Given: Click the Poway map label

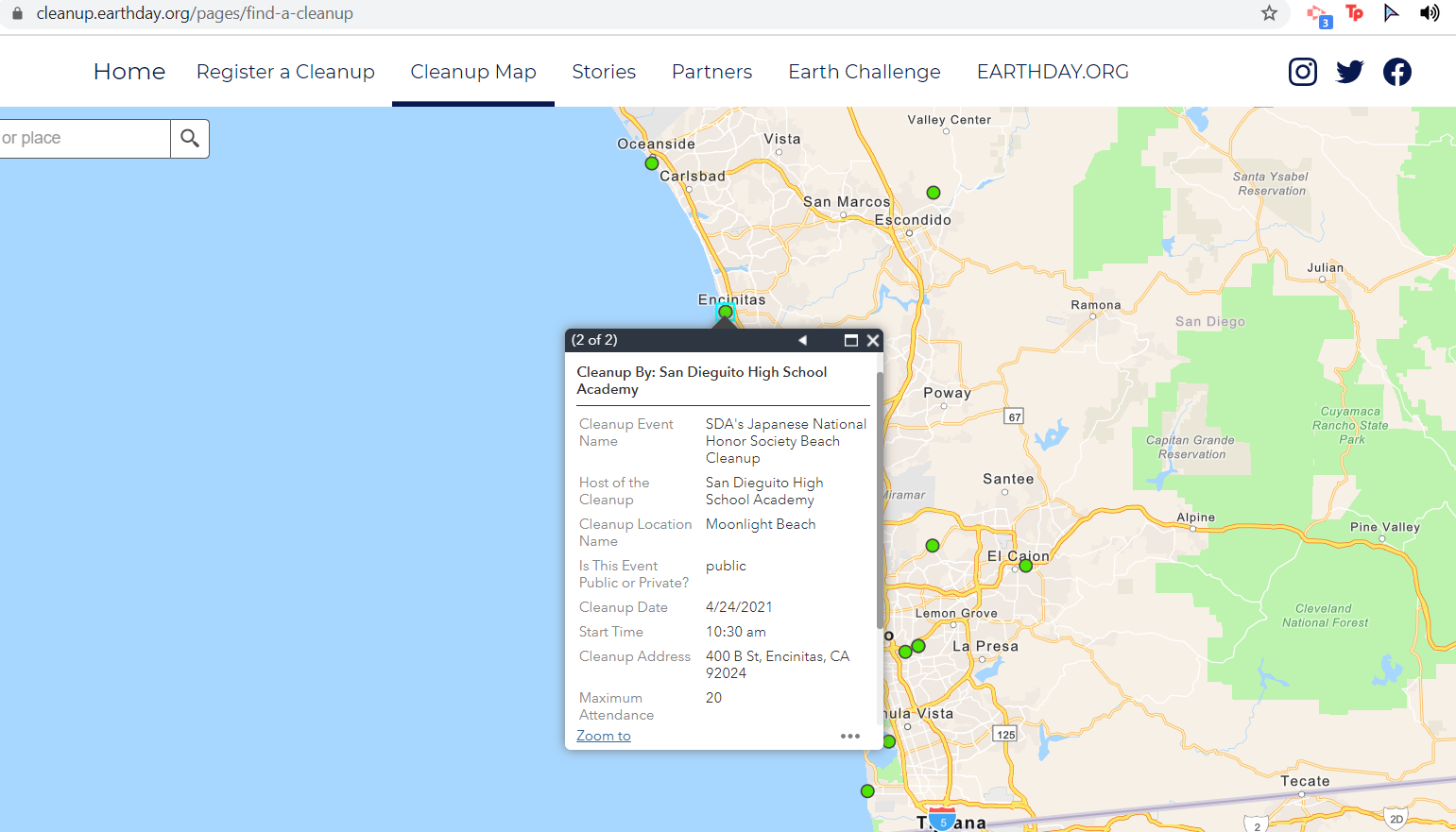Looking at the screenshot, I should click(x=947, y=392).
